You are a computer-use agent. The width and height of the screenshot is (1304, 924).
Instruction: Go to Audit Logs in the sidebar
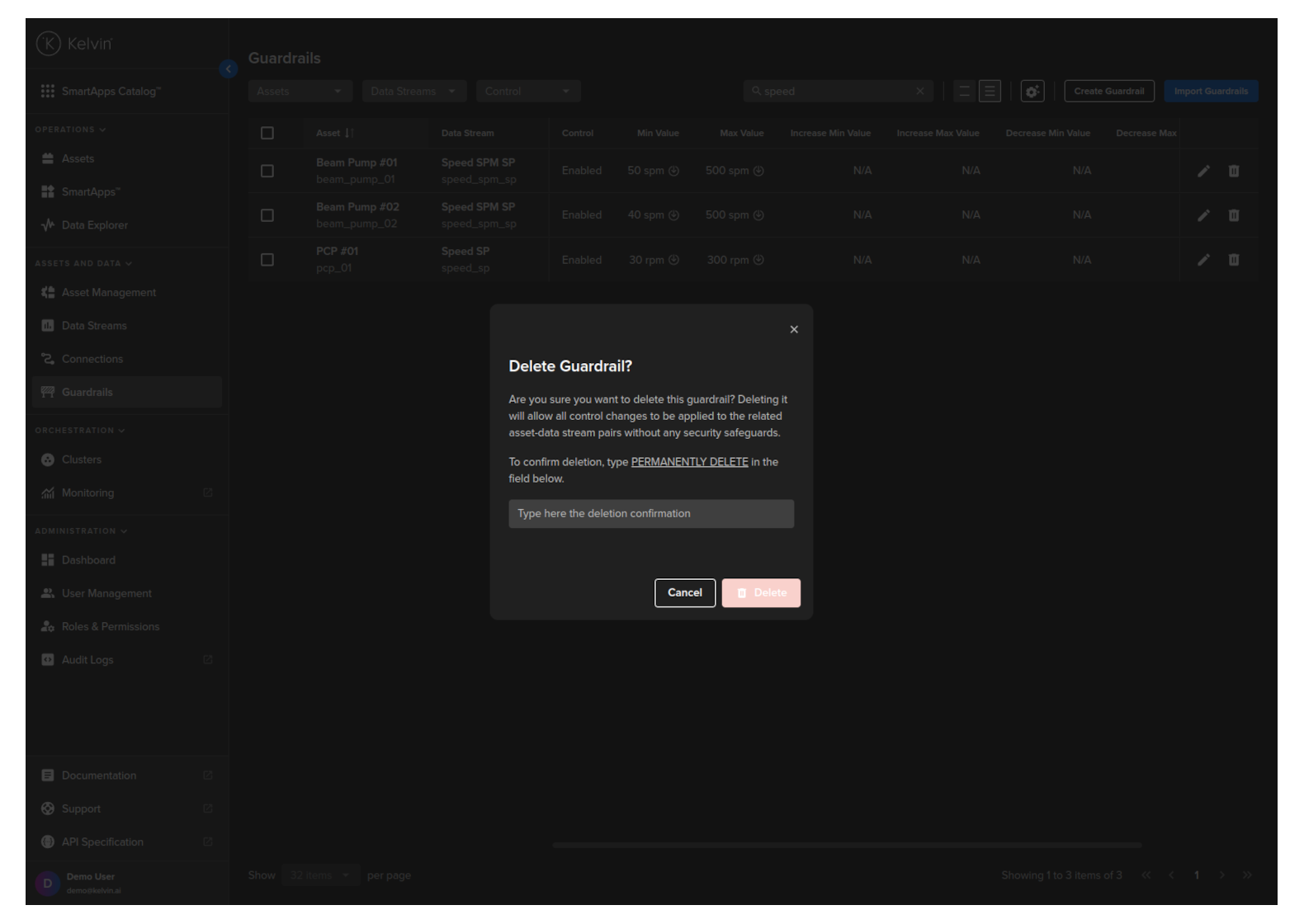tap(87, 660)
